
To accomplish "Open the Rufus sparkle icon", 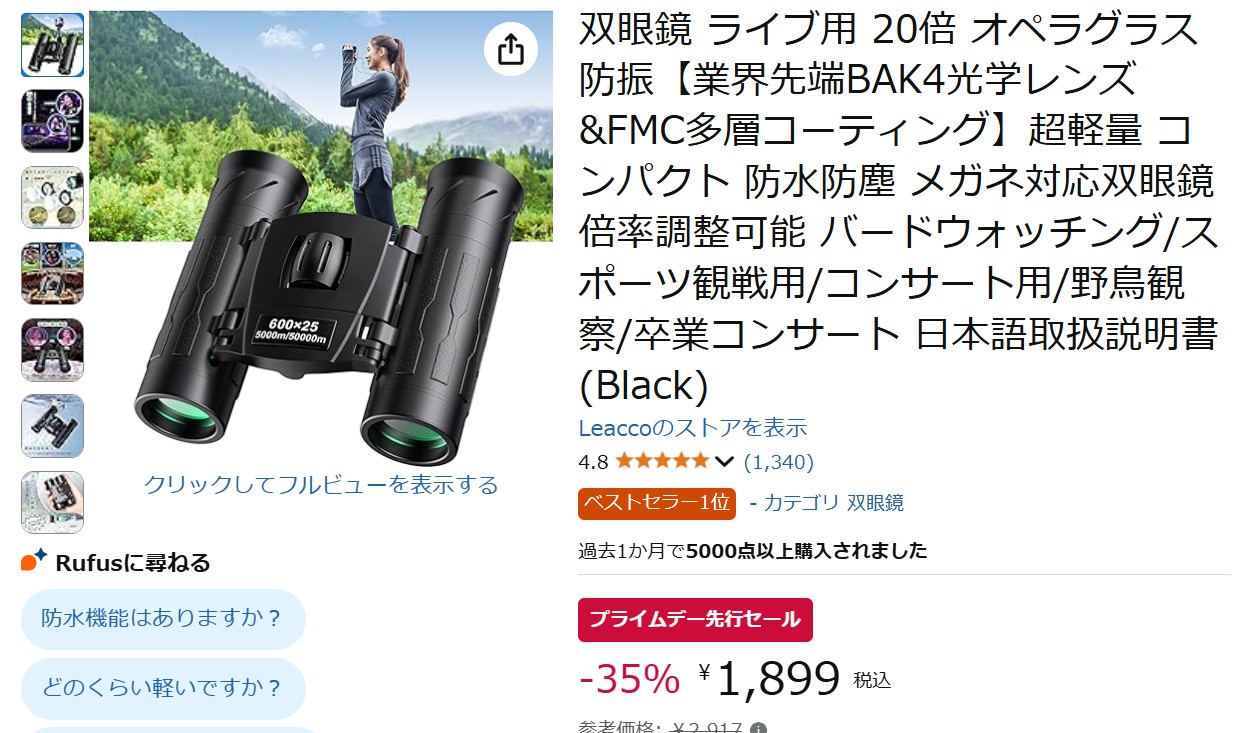I will click(x=34, y=560).
